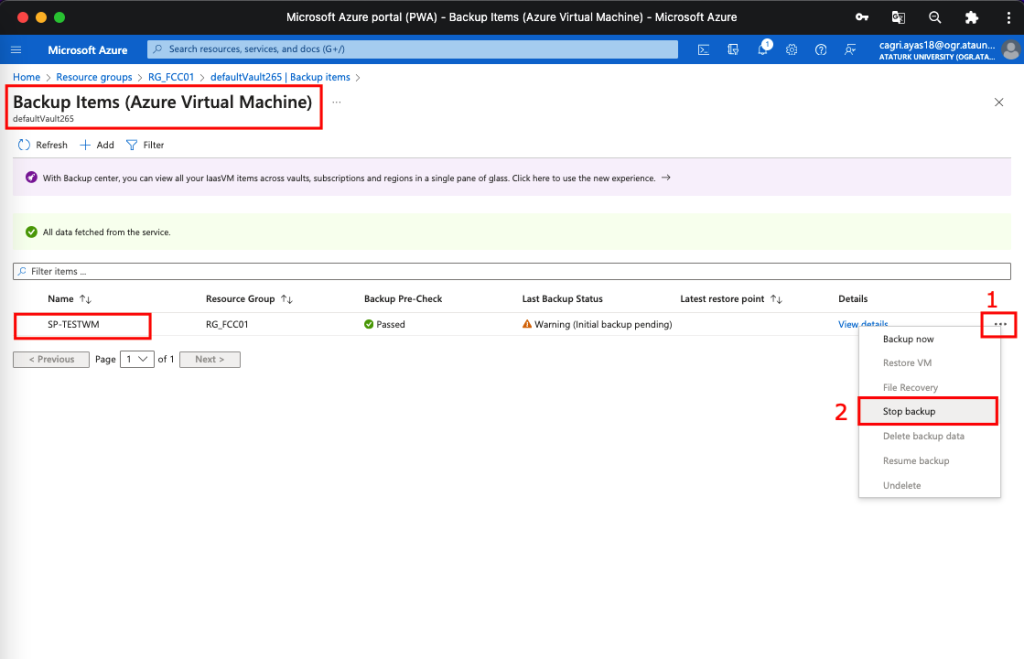This screenshot has height=659, width=1024.
Task: Click Add in the toolbar
Action: click(97, 145)
